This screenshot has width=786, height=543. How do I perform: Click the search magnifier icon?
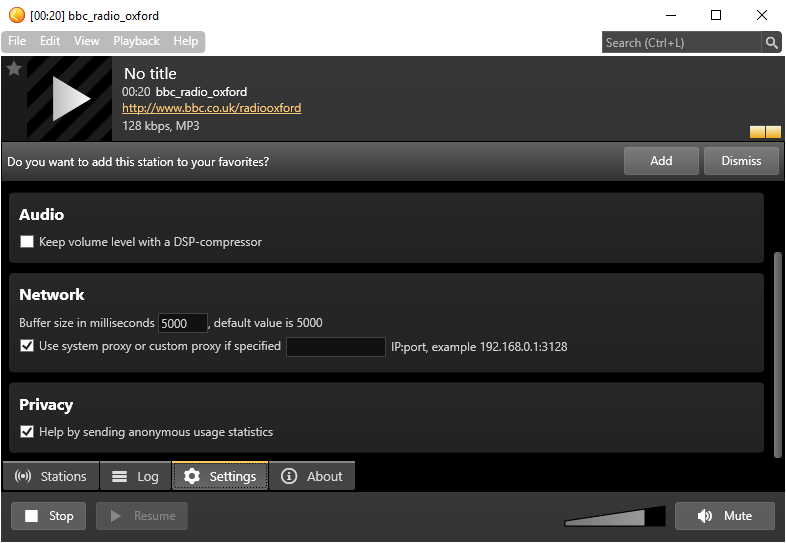click(x=771, y=43)
